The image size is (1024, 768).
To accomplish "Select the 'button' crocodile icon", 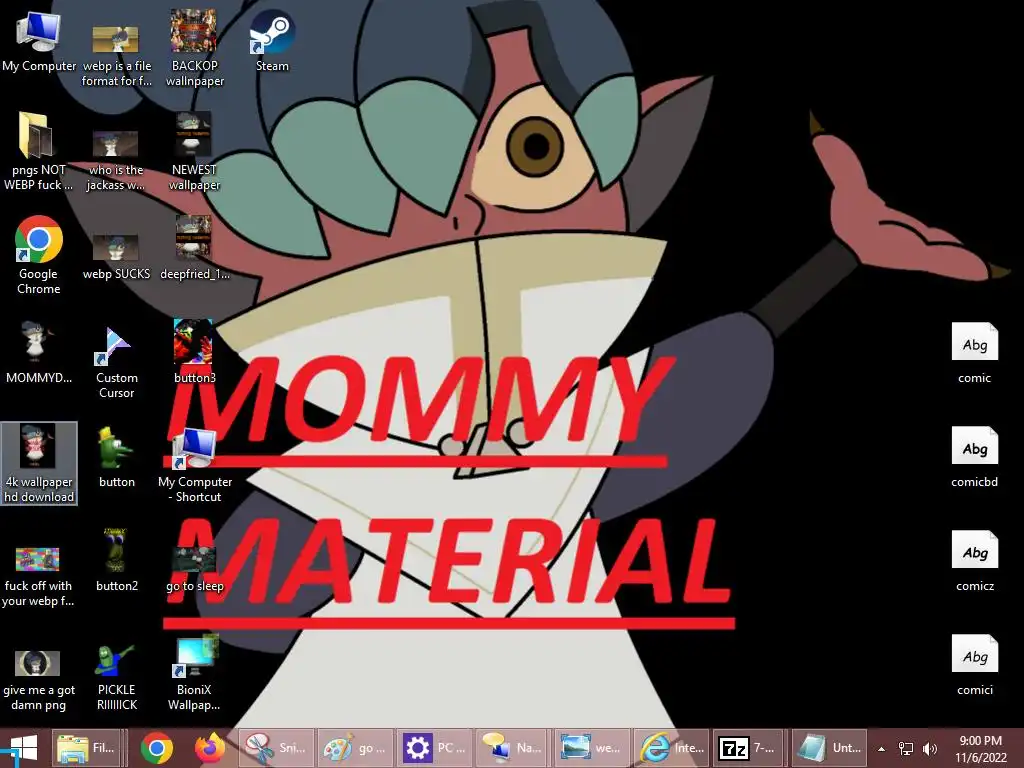I will (116, 457).
